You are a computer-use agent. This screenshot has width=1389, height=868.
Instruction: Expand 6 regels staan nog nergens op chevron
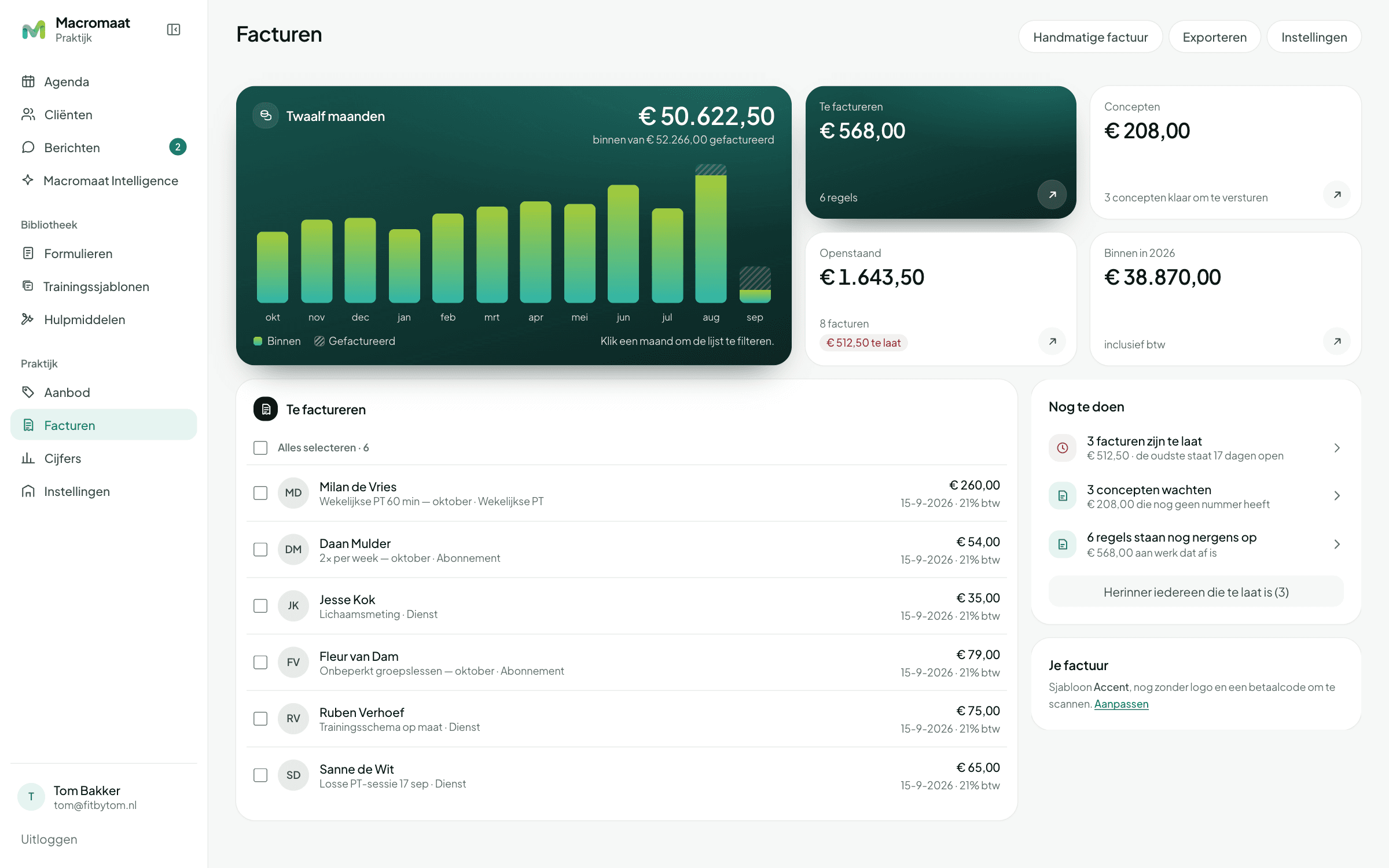[x=1337, y=544]
